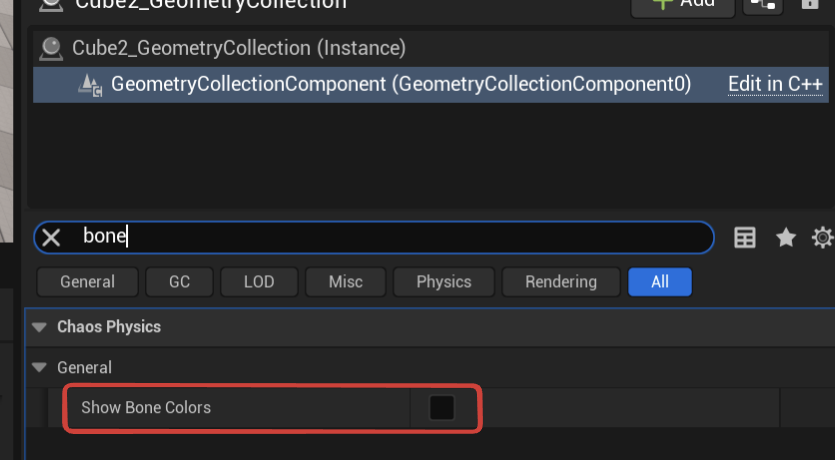Viewport: 835px width, 460px height.
Task: Open the property matrix table icon
Action: [744, 238]
